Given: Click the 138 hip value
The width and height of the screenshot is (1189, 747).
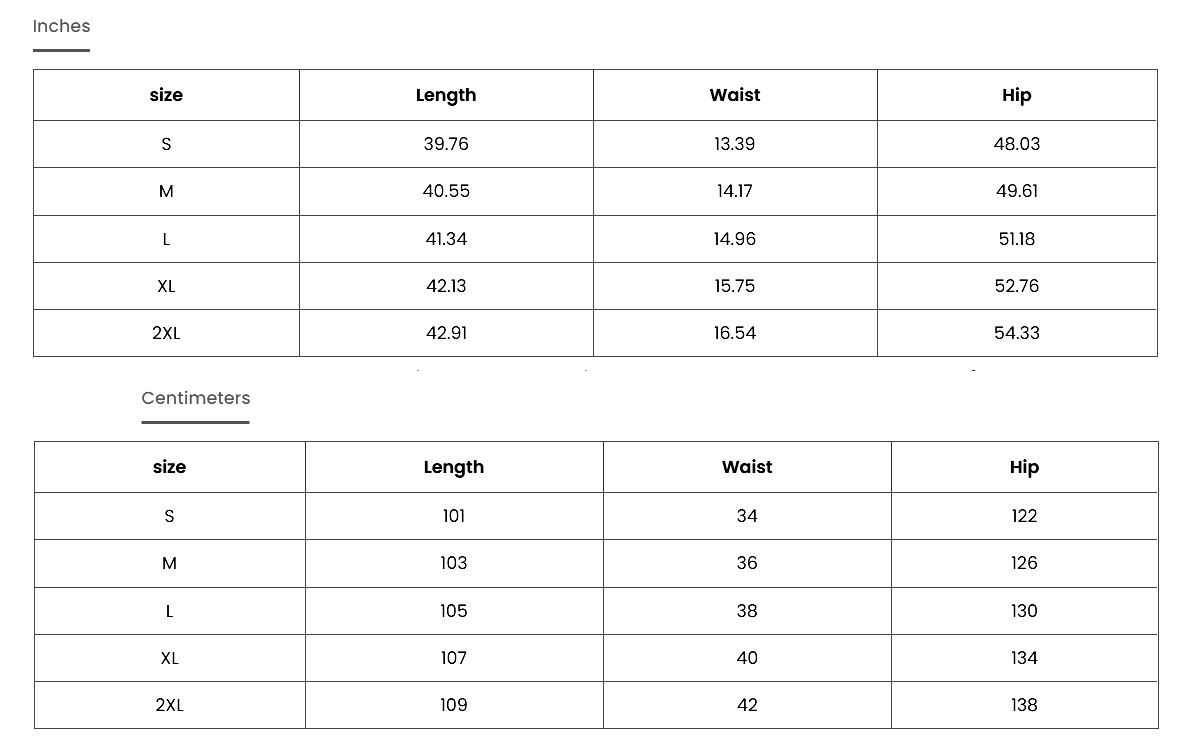Looking at the screenshot, I should pos(1024,705).
